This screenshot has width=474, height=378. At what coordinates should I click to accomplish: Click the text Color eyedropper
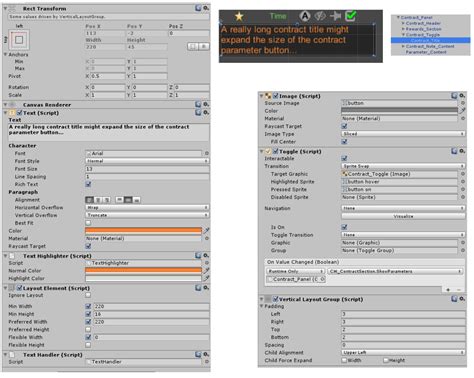(207, 230)
